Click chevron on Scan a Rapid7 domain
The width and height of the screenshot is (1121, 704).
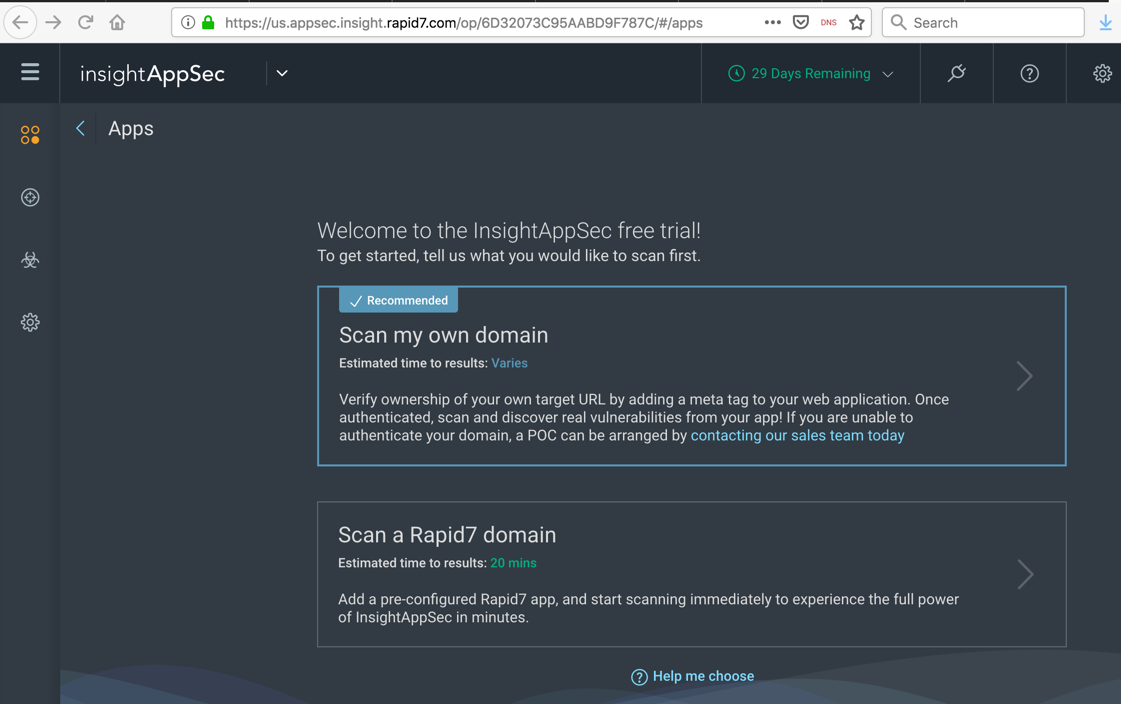click(1025, 575)
